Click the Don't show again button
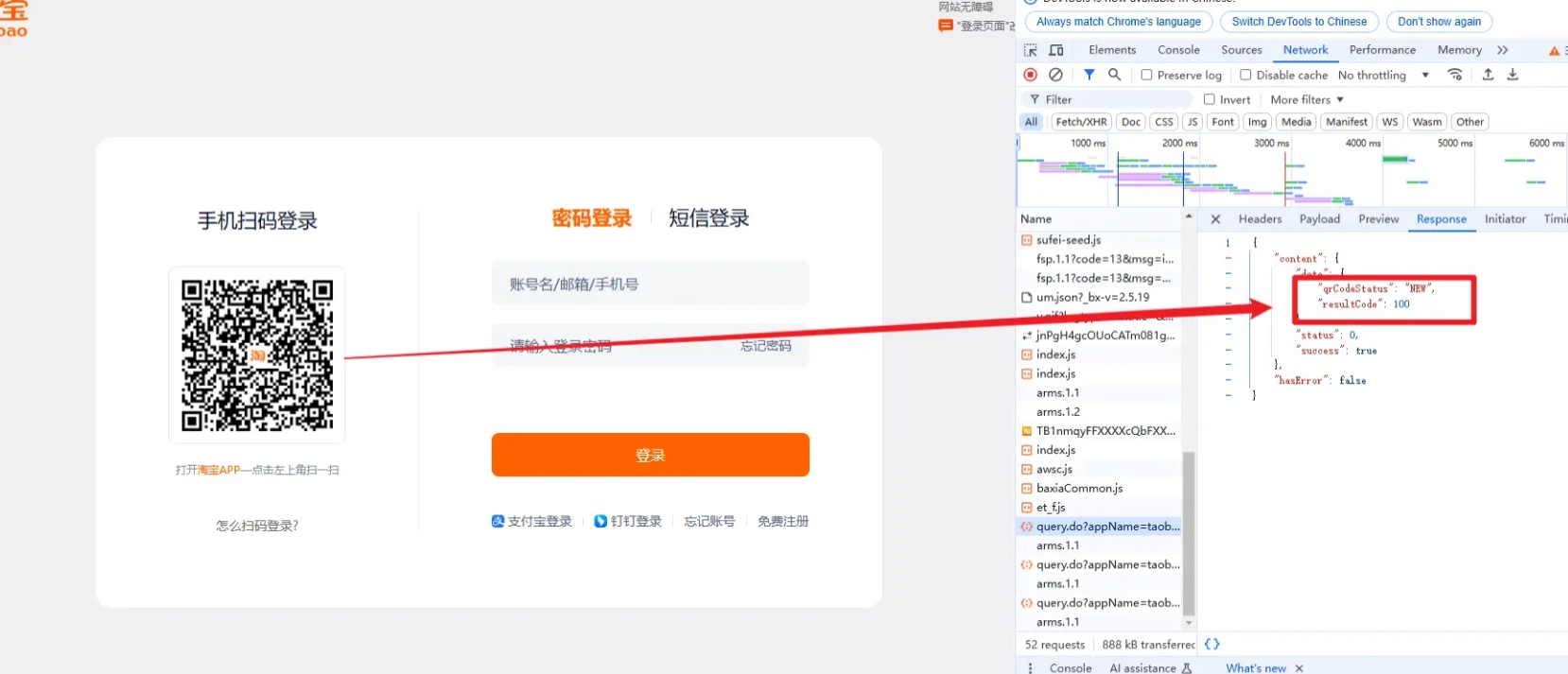Viewport: 1568px width, 674px height. (1439, 22)
